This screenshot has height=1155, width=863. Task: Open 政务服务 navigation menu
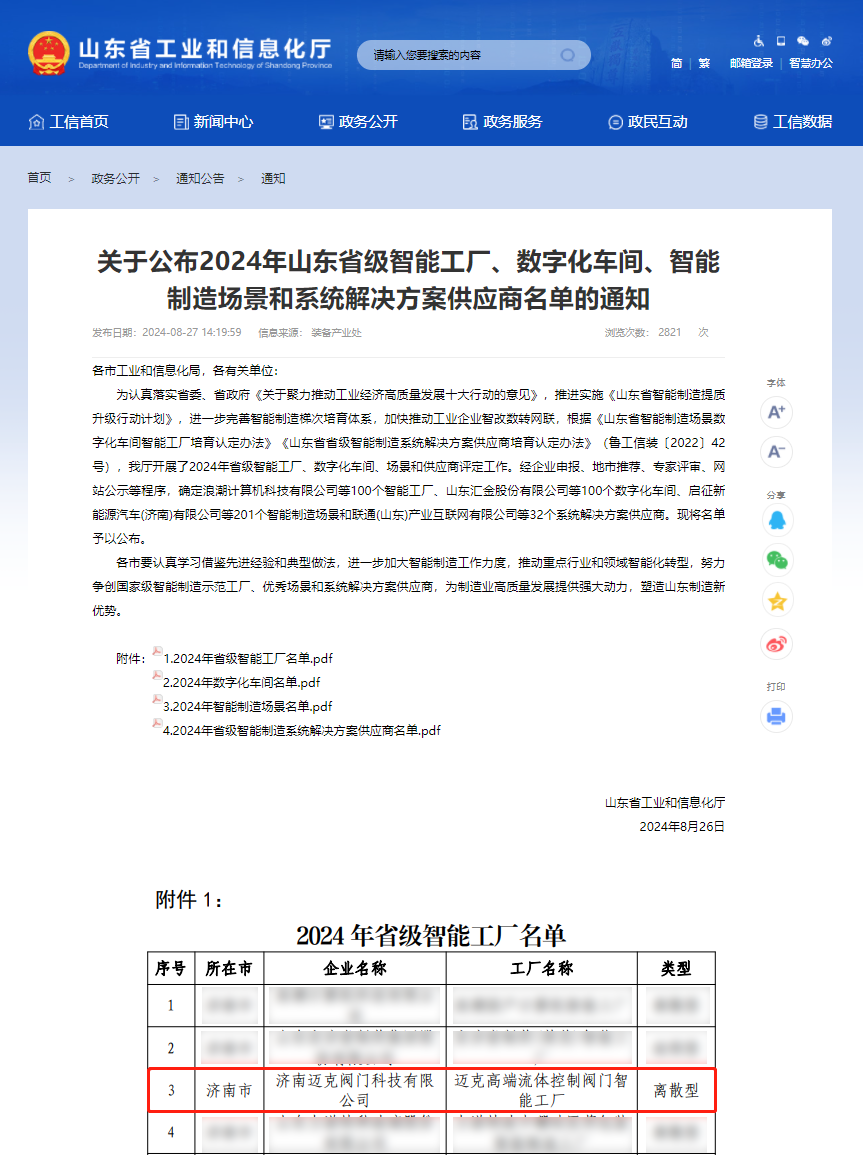(502, 122)
